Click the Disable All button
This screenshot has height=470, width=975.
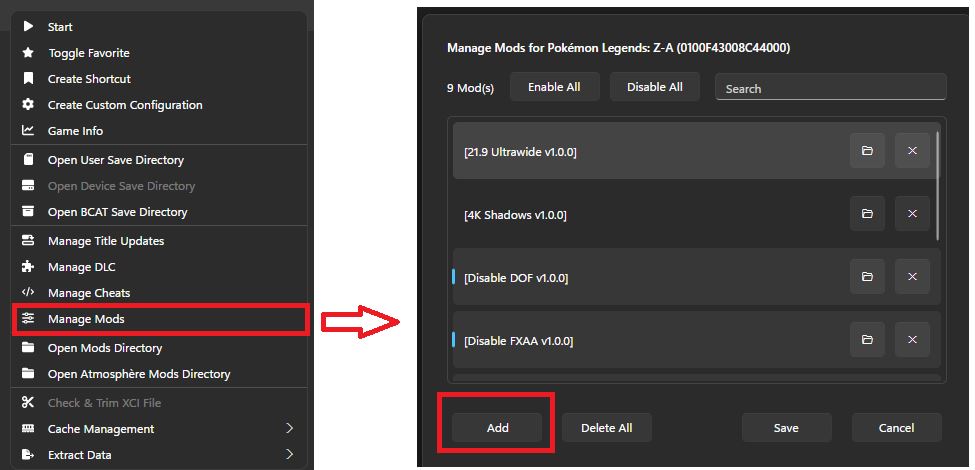coord(655,87)
